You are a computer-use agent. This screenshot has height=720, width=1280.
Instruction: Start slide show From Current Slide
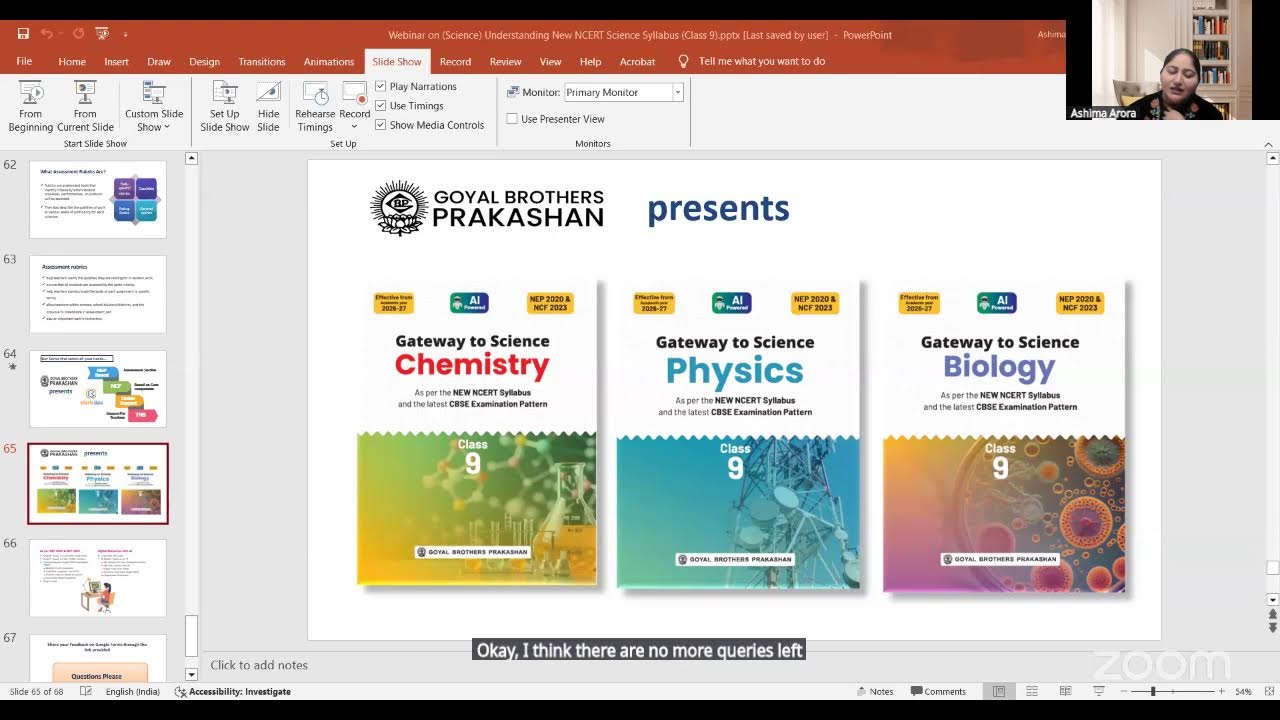coord(85,107)
